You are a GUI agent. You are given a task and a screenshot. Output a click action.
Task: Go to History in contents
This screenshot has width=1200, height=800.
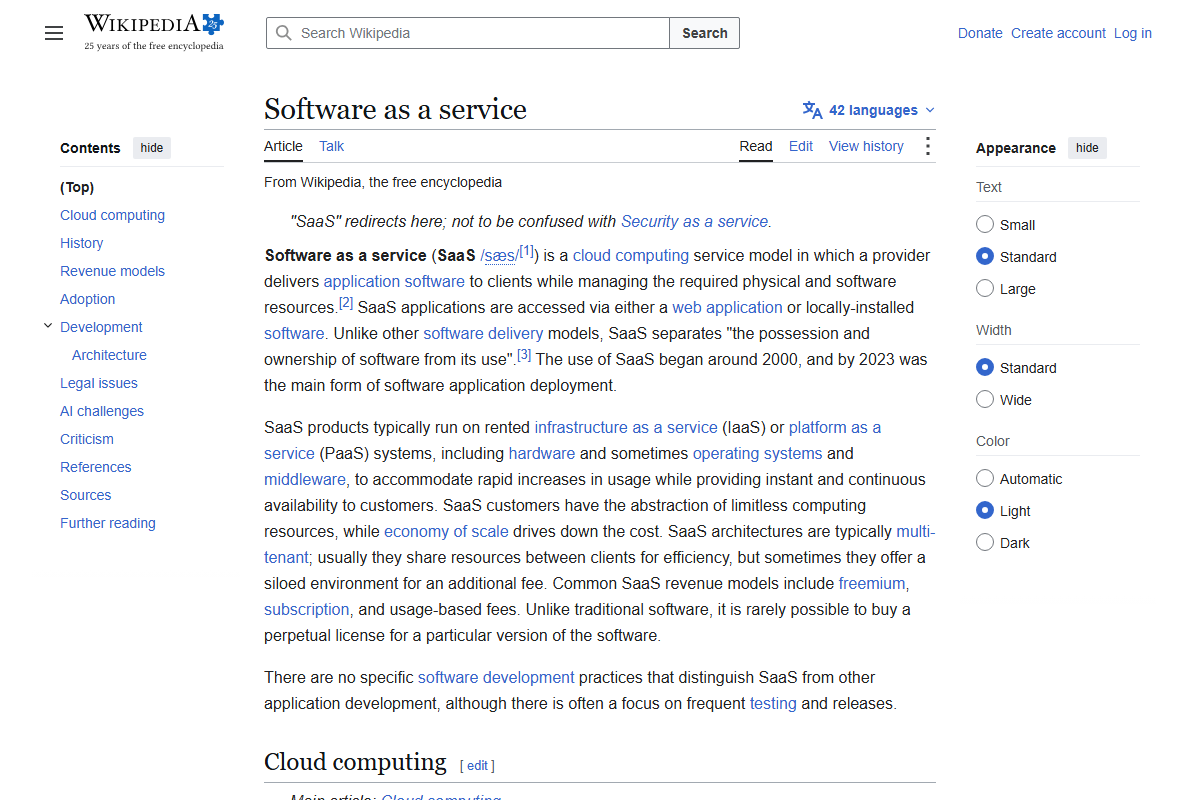point(81,243)
